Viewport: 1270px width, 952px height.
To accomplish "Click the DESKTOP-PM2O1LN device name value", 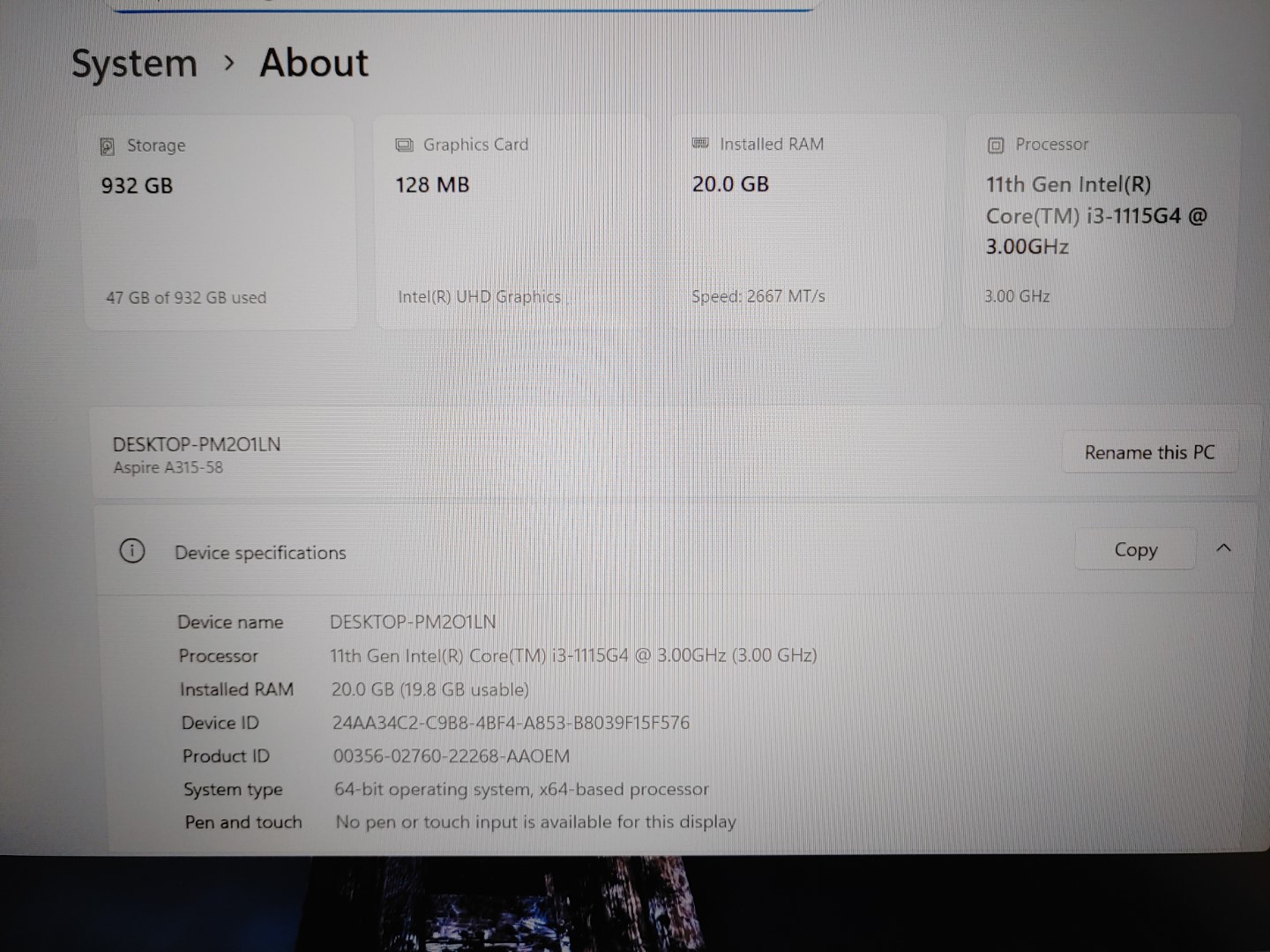I will [x=413, y=622].
